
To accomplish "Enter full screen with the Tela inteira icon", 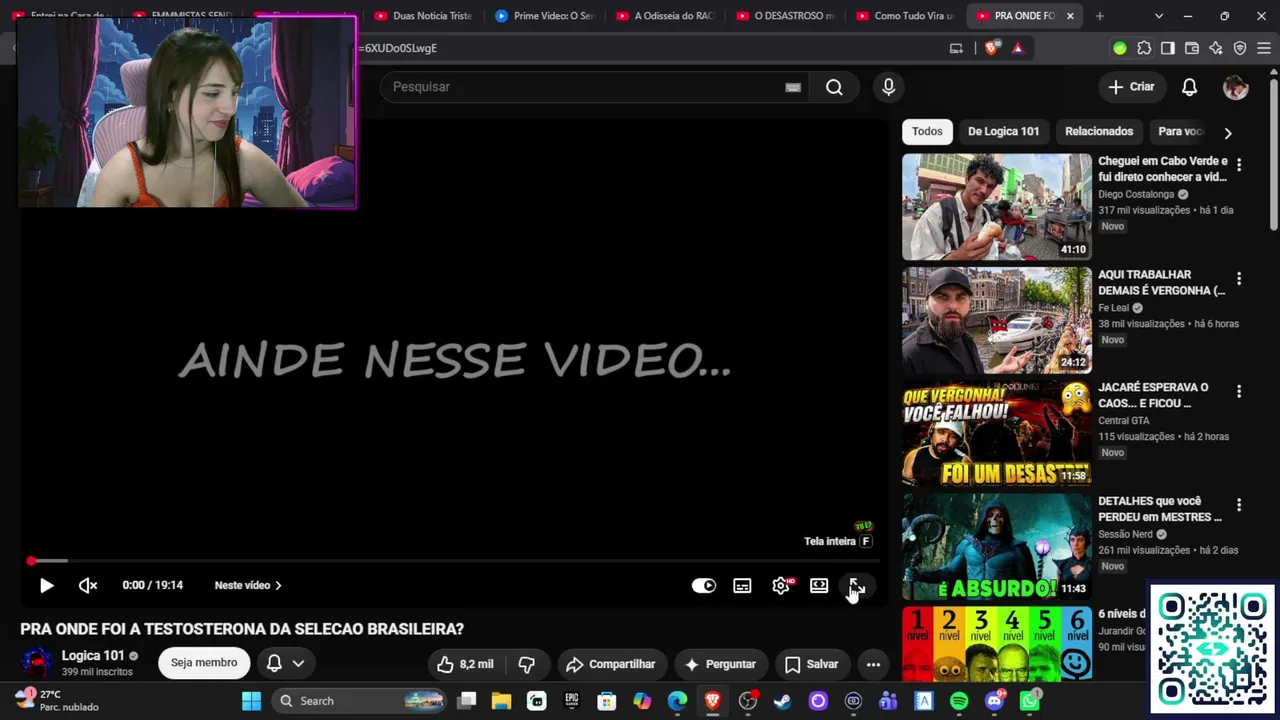I will pos(857,586).
